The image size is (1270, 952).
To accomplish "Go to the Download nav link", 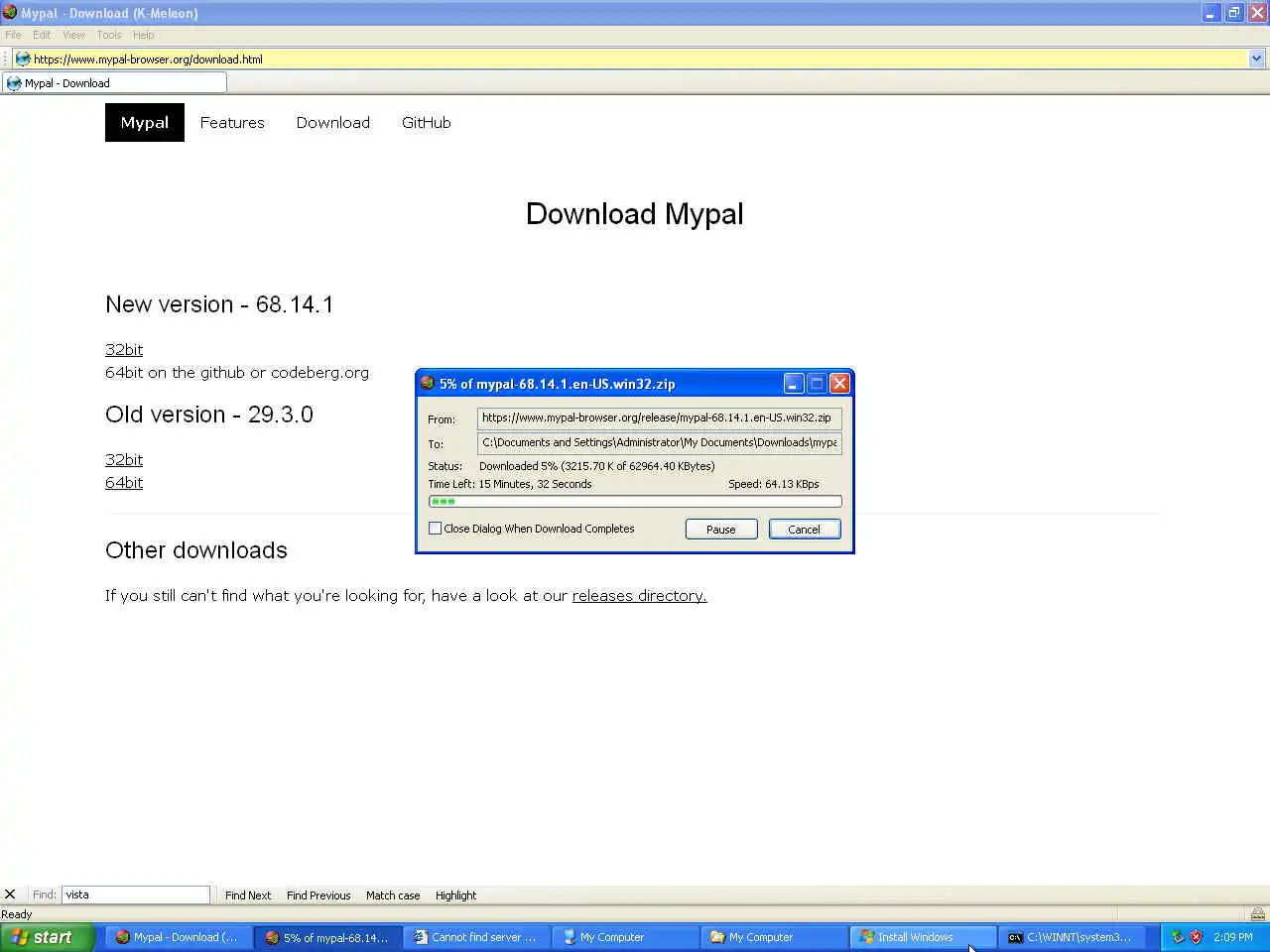I will pyautogui.click(x=333, y=122).
